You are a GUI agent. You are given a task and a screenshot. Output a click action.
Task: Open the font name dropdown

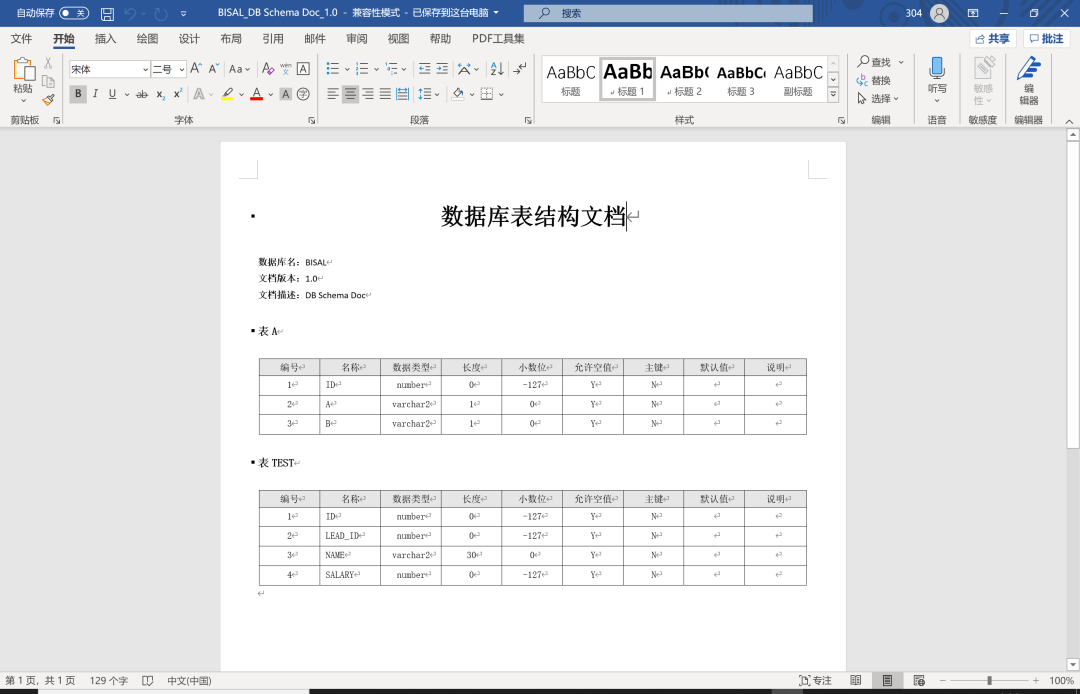[146, 68]
